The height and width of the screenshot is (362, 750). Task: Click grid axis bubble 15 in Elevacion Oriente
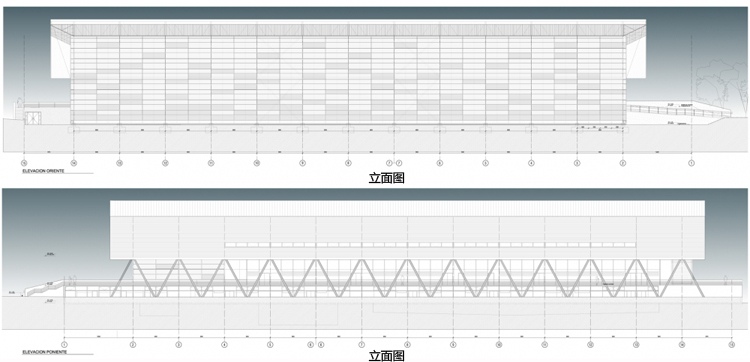click(24, 163)
